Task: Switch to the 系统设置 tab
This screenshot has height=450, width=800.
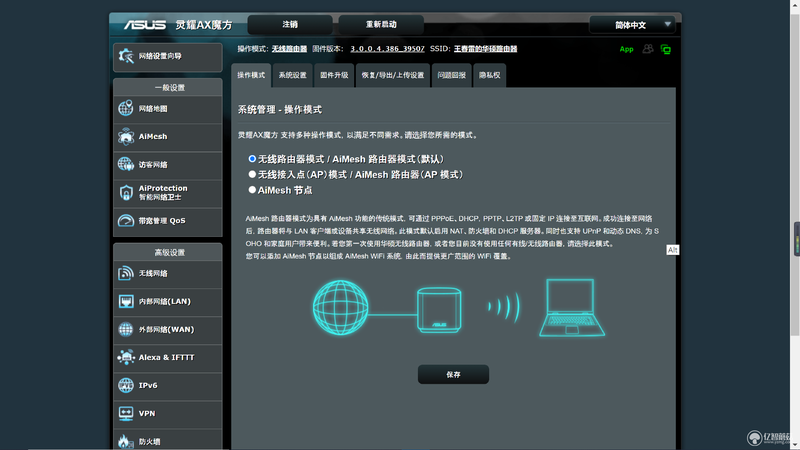Action: [292, 75]
